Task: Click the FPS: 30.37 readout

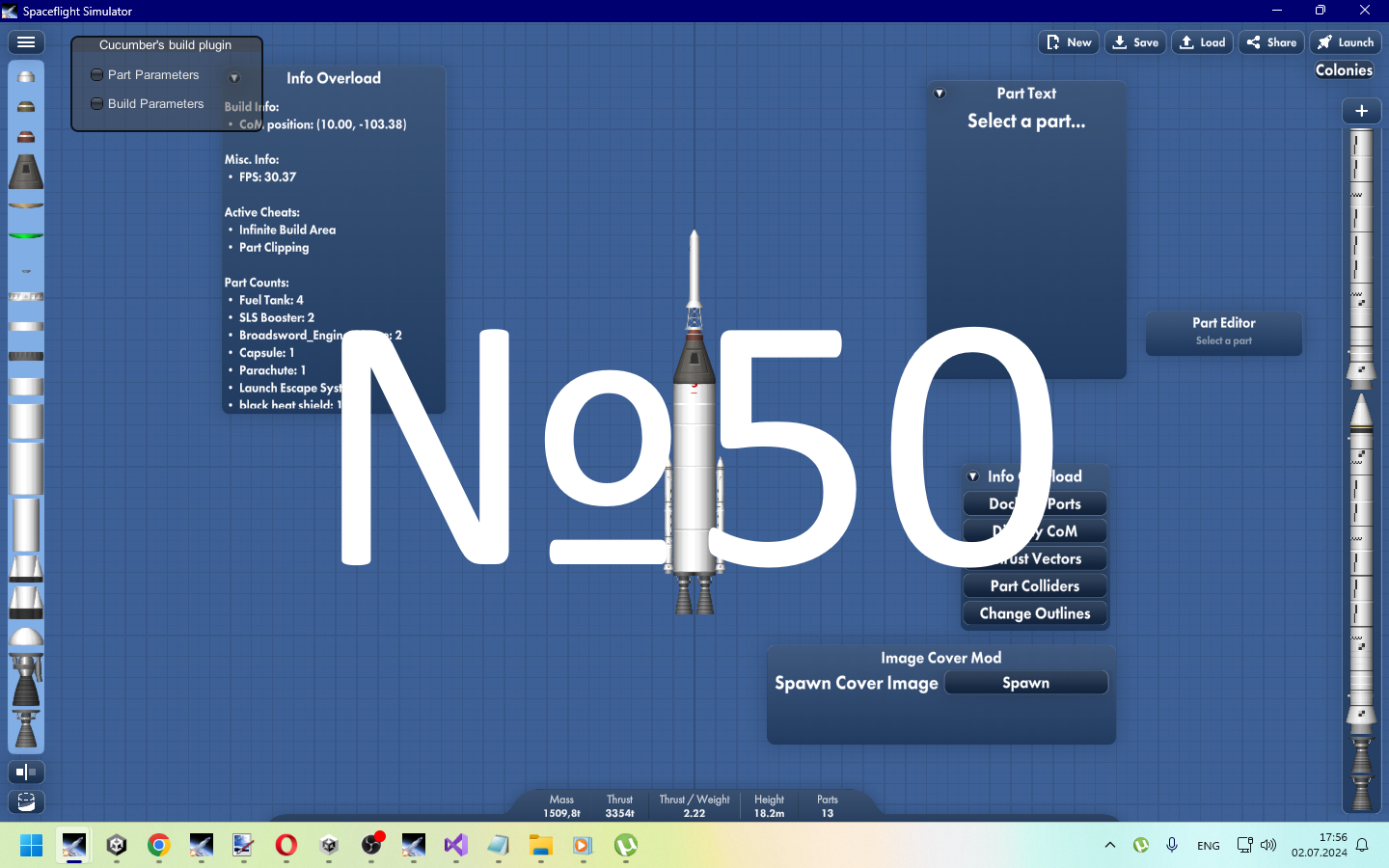Action: pos(268,177)
